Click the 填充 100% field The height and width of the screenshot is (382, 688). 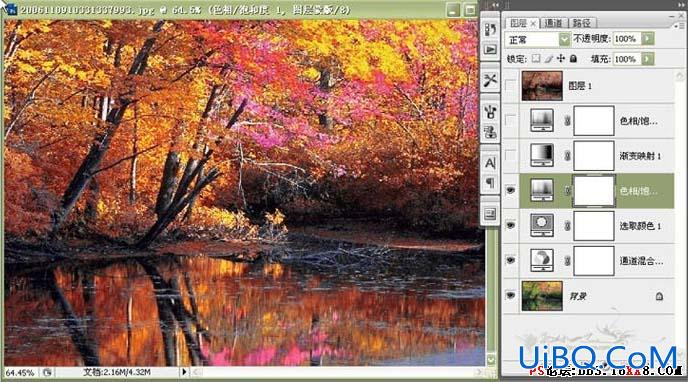click(x=627, y=58)
